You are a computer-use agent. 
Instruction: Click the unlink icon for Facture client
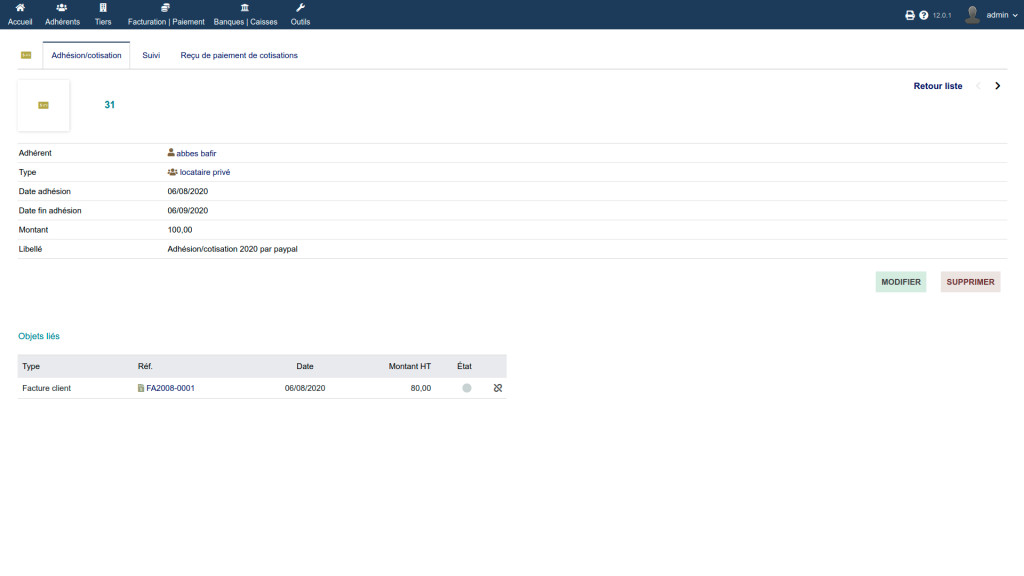click(x=498, y=388)
